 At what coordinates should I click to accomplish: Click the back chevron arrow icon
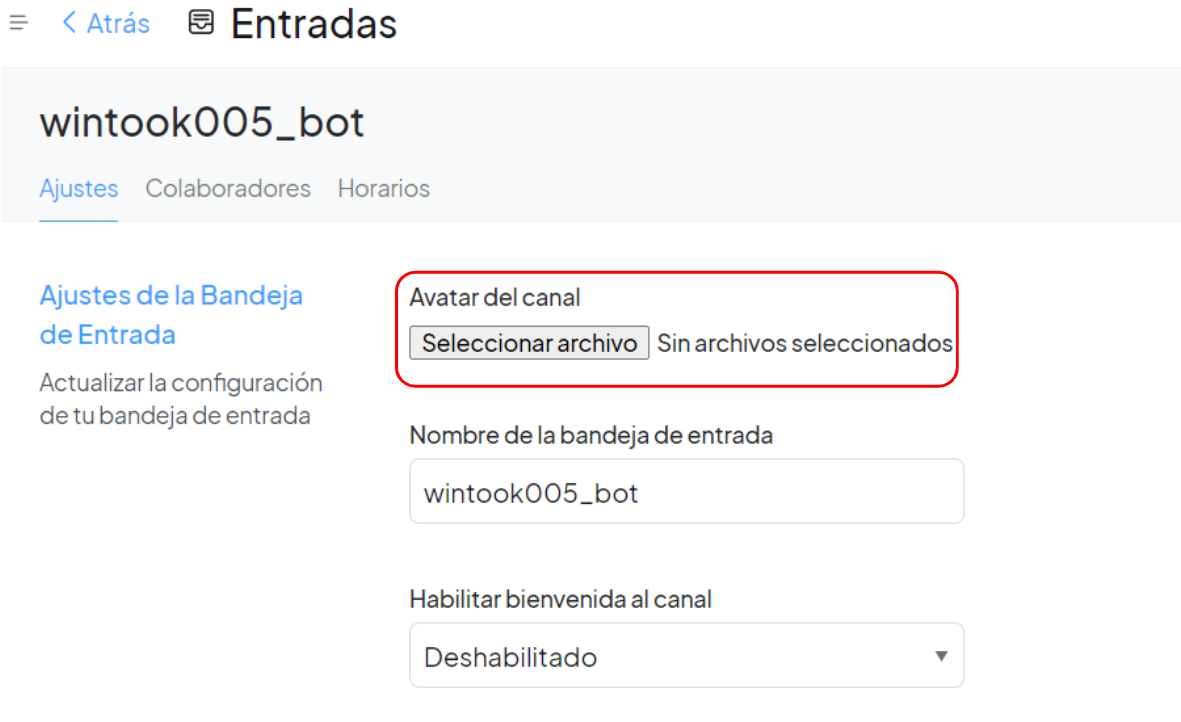coord(69,23)
